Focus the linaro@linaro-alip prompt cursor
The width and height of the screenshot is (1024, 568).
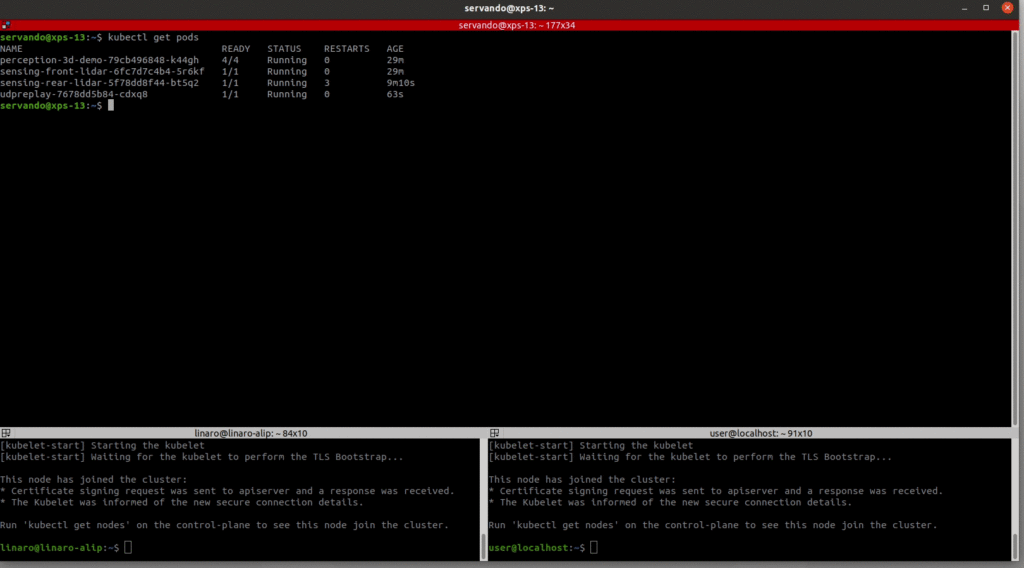pyautogui.click(x=128, y=548)
